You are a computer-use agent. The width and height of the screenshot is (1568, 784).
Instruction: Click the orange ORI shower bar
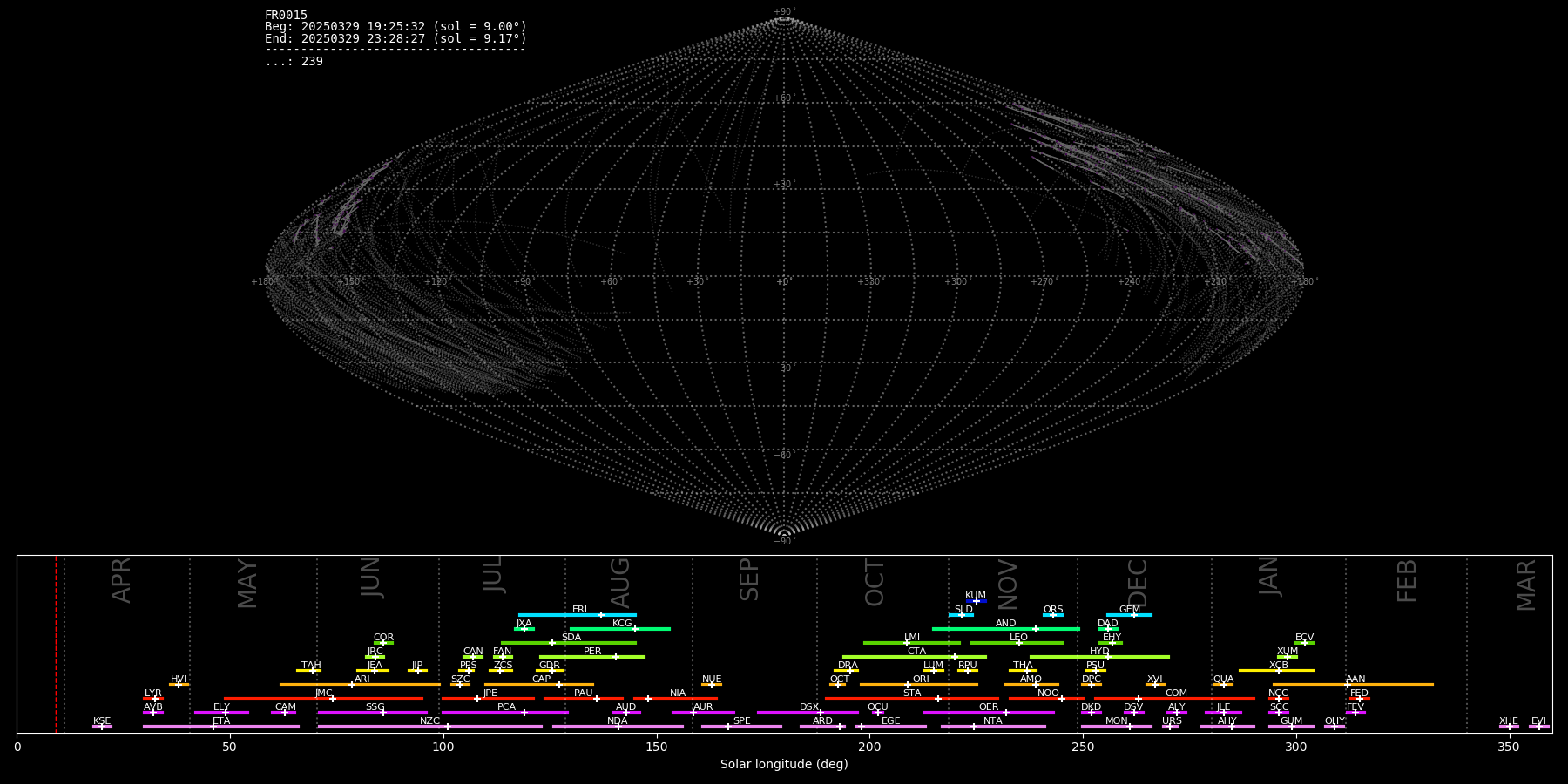click(x=919, y=685)
